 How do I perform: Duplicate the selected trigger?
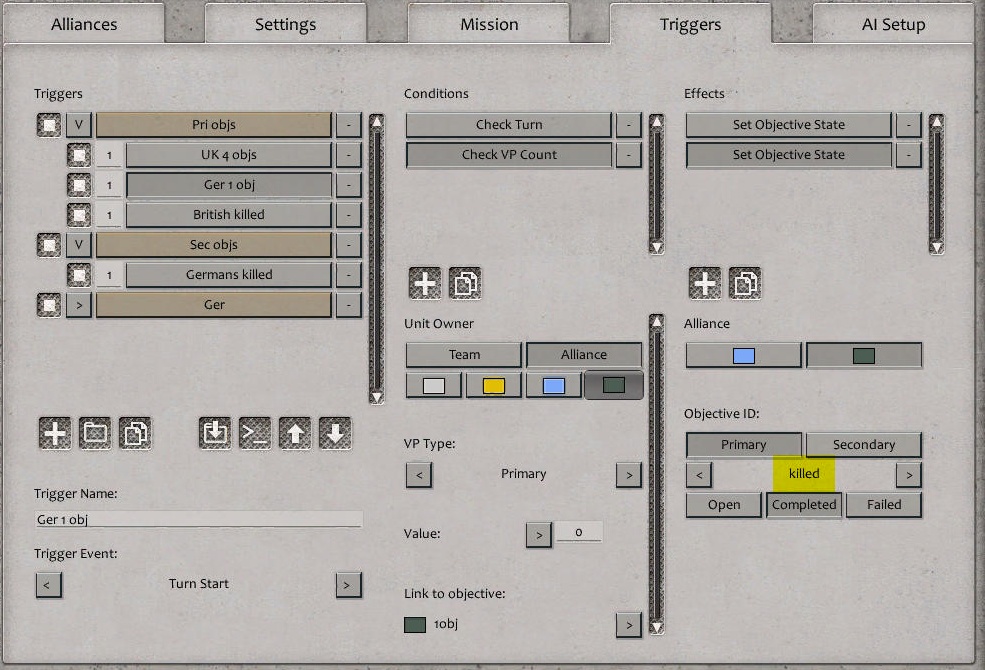135,433
